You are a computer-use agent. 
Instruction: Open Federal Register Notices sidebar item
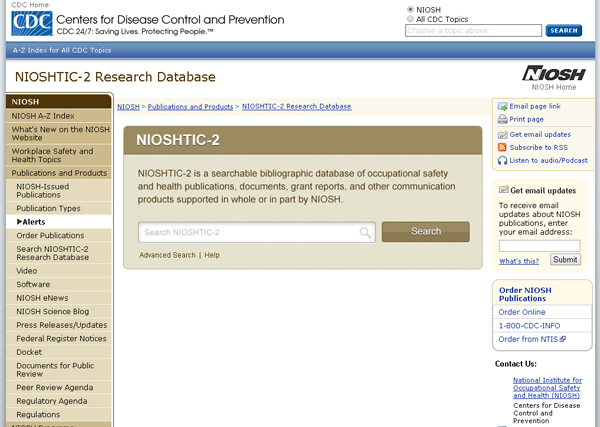[59, 339]
